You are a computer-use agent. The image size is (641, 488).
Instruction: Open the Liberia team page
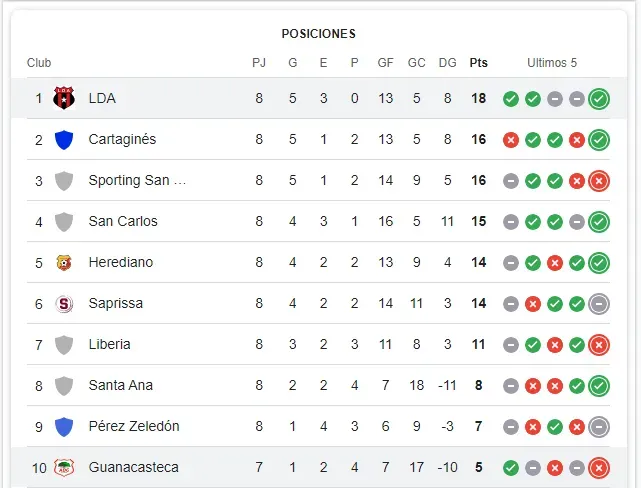[x=109, y=344]
